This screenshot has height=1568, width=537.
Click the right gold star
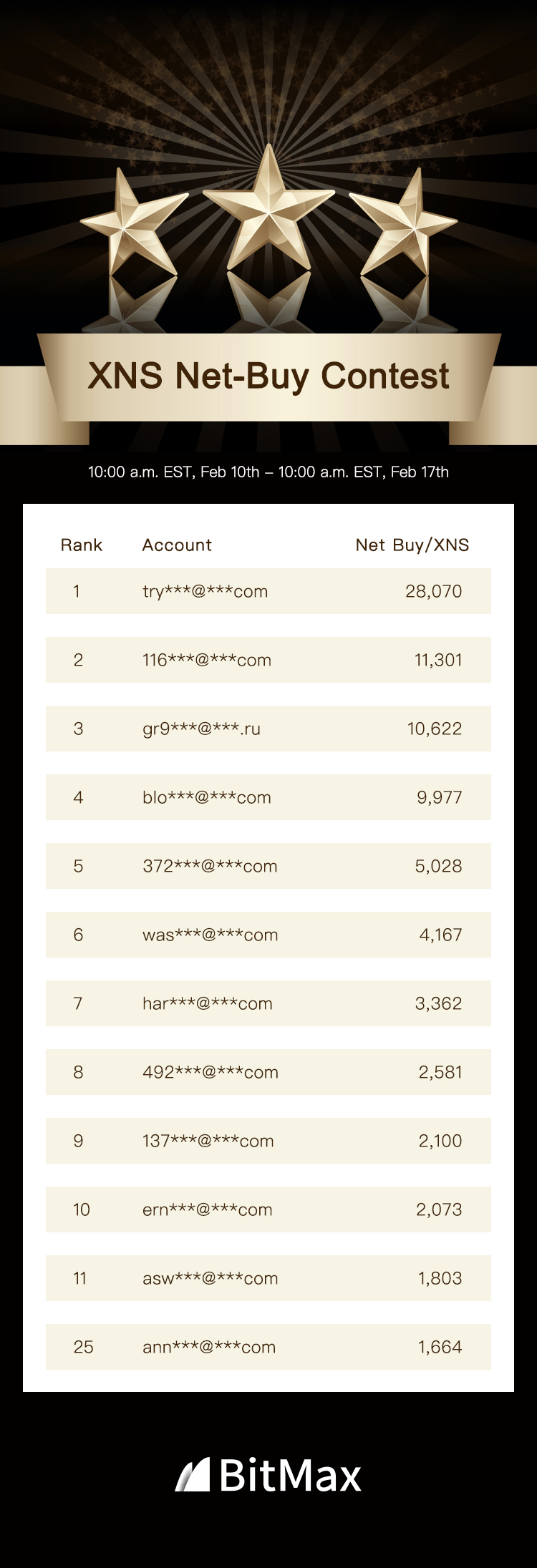tap(404, 225)
